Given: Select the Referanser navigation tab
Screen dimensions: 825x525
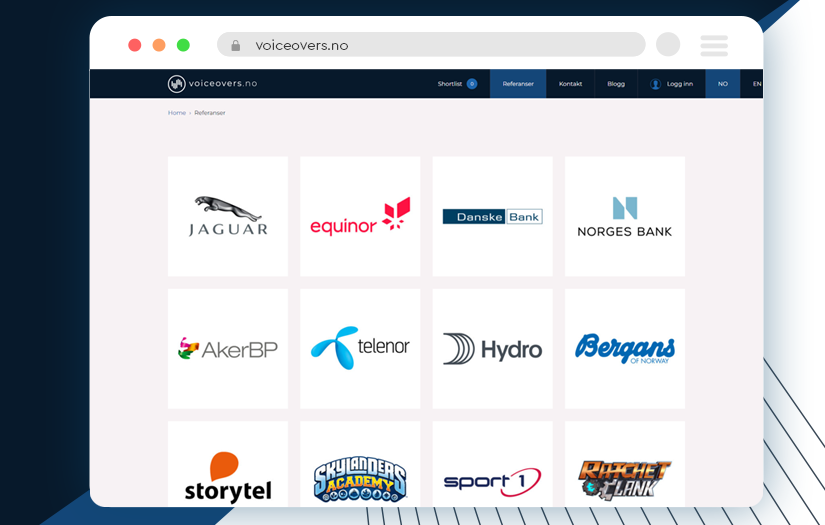Looking at the screenshot, I should pyautogui.click(x=518, y=84).
